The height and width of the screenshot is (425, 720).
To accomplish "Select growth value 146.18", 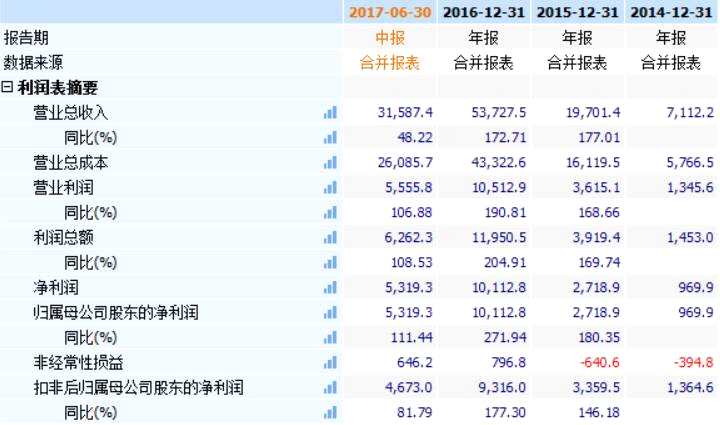I will click(x=599, y=412).
